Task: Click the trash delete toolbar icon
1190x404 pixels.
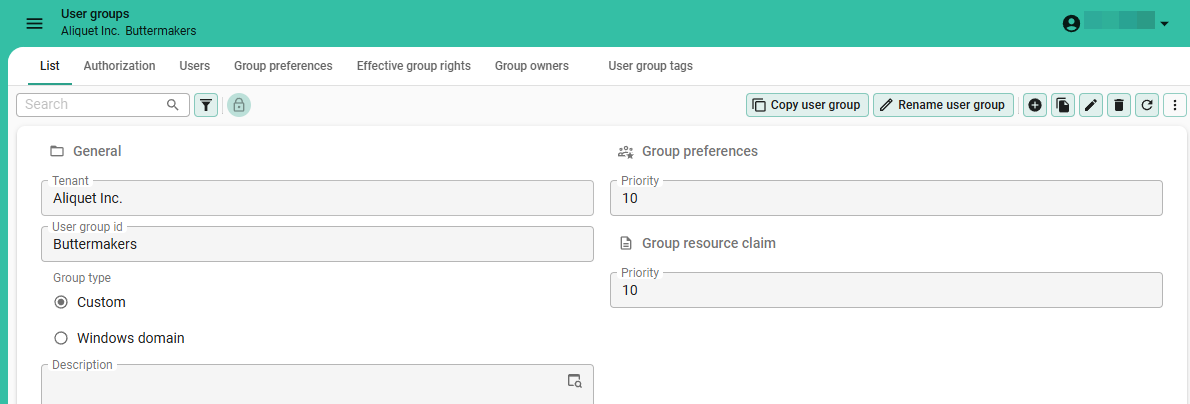Action: [x=1119, y=105]
